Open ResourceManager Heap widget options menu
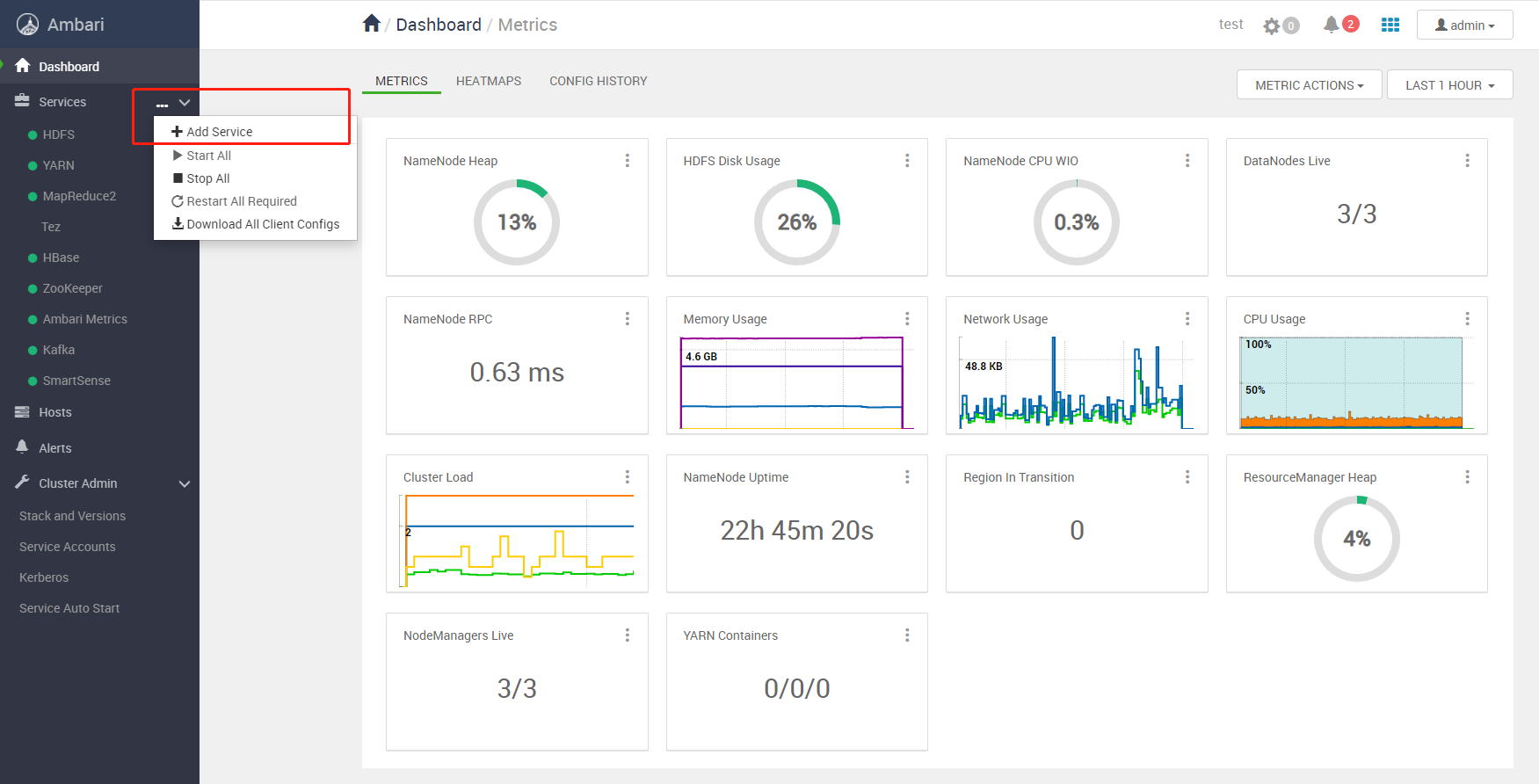The width and height of the screenshot is (1539, 784). pyautogui.click(x=1467, y=477)
